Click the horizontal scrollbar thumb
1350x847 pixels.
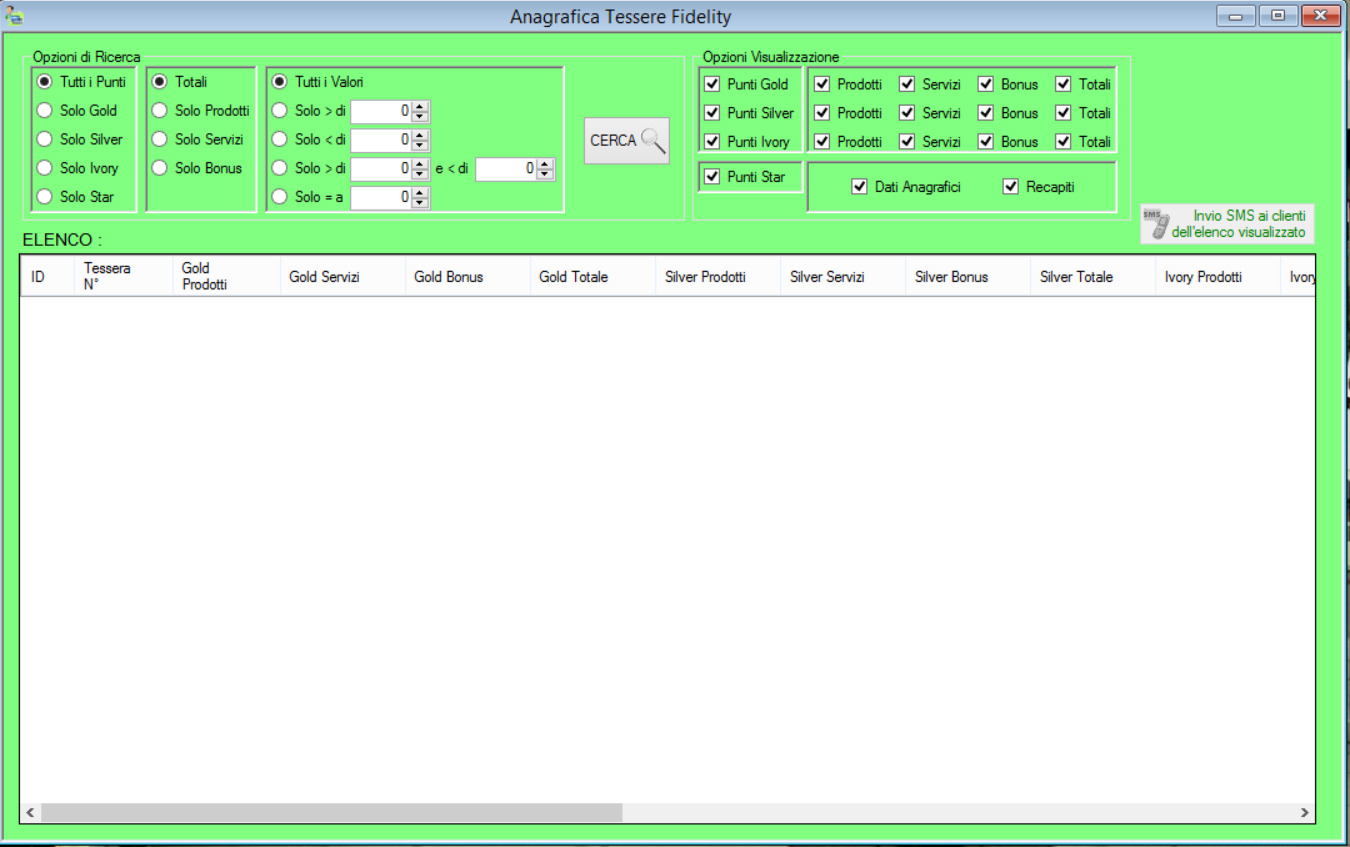[331, 813]
